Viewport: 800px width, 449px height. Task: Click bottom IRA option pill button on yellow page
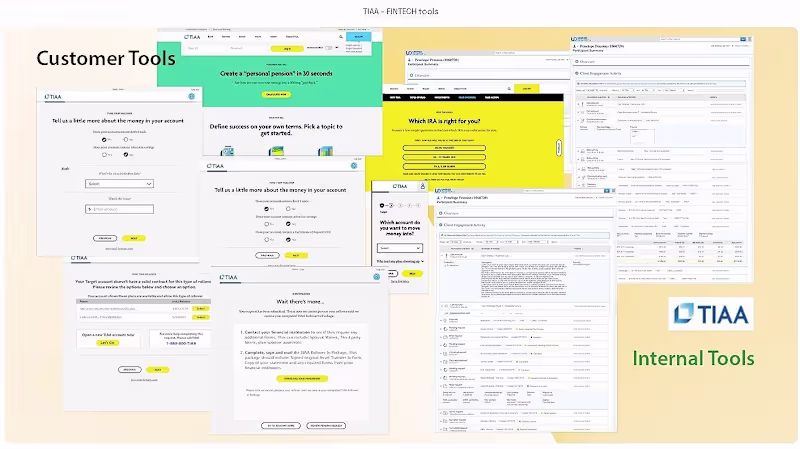pos(444,166)
